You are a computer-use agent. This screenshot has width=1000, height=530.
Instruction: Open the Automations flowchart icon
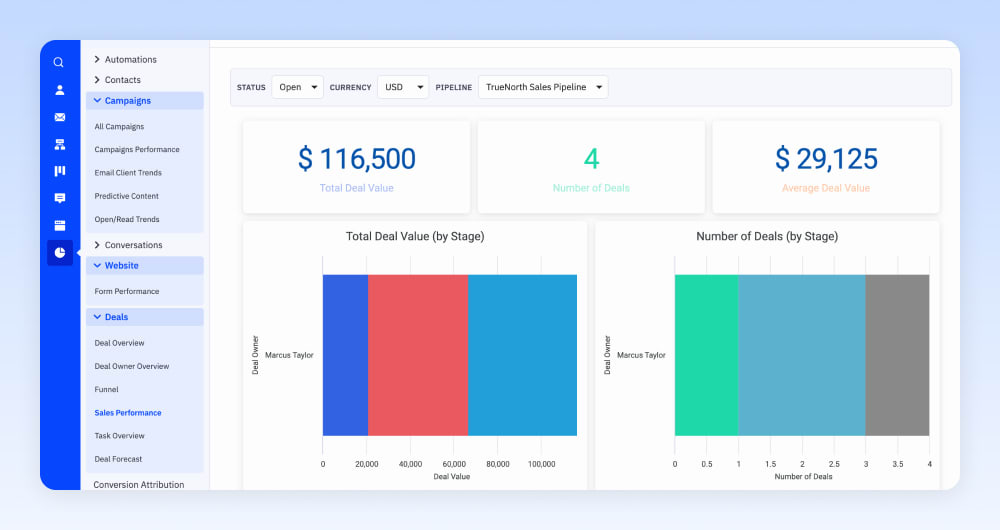tap(59, 145)
